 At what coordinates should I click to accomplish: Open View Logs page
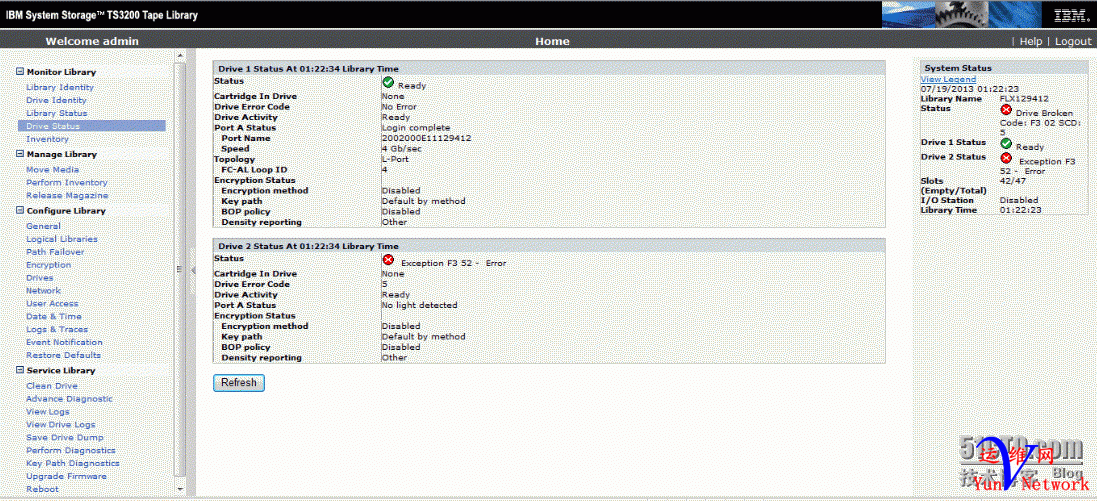click(48, 411)
